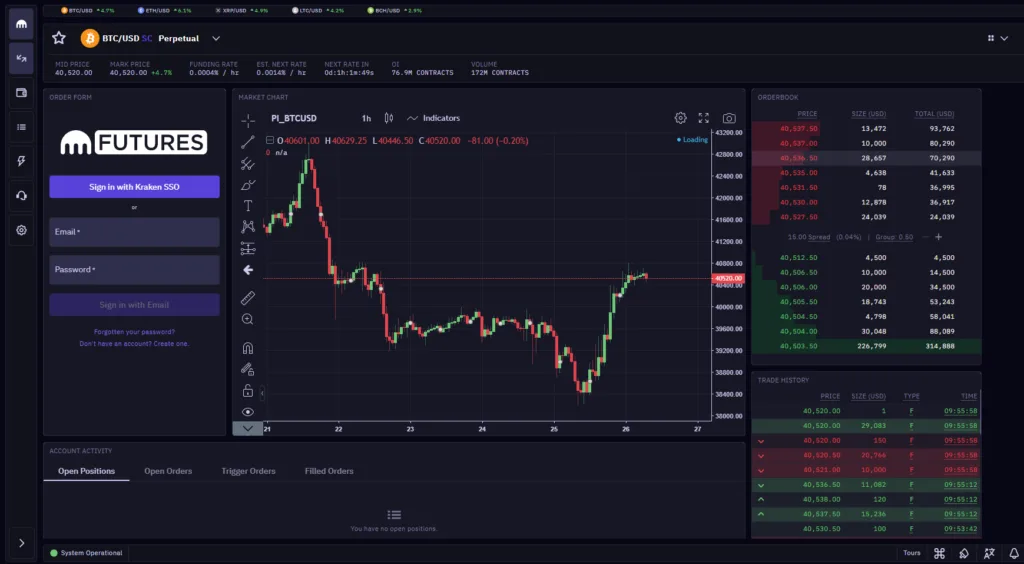Open the list icon in left sidebar
This screenshot has height=564, width=1024.
[22, 127]
